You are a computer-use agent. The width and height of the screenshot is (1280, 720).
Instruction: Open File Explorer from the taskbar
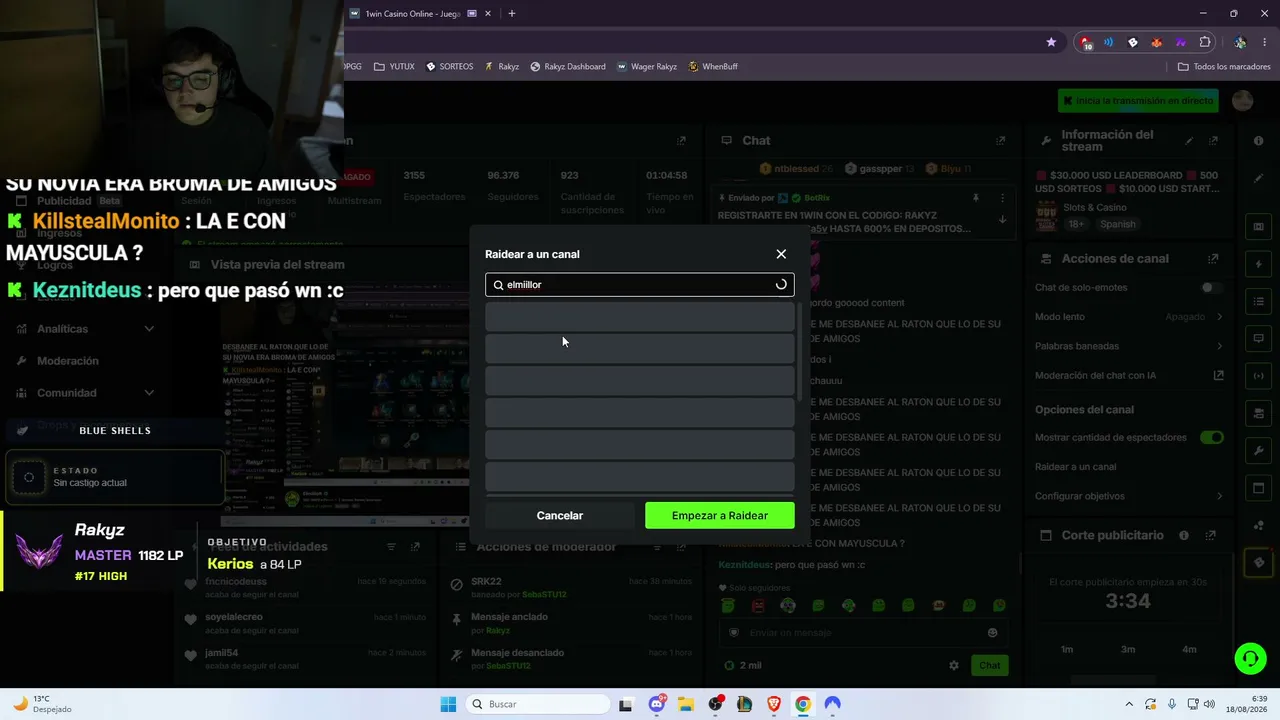tap(686, 704)
